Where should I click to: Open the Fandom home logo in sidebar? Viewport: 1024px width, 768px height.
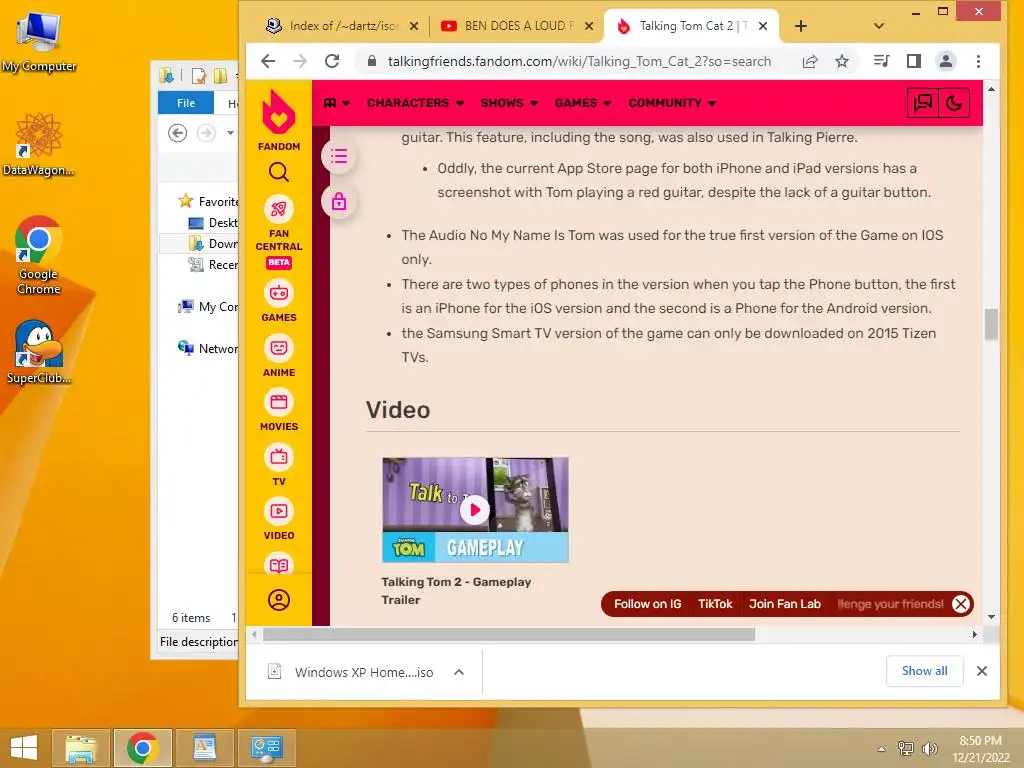click(279, 121)
